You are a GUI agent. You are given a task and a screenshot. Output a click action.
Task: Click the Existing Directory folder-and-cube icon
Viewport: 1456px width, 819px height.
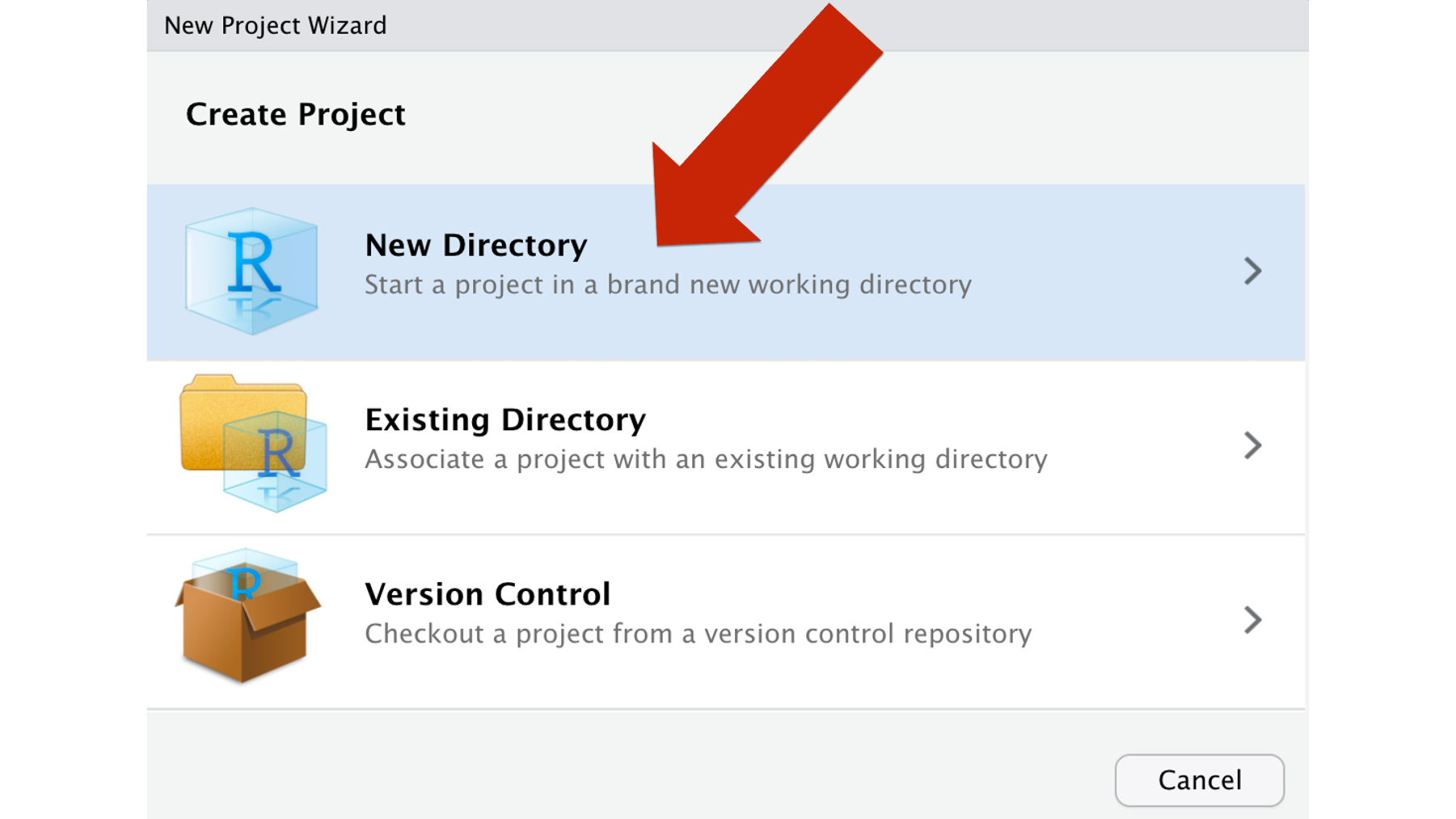pyautogui.click(x=253, y=443)
